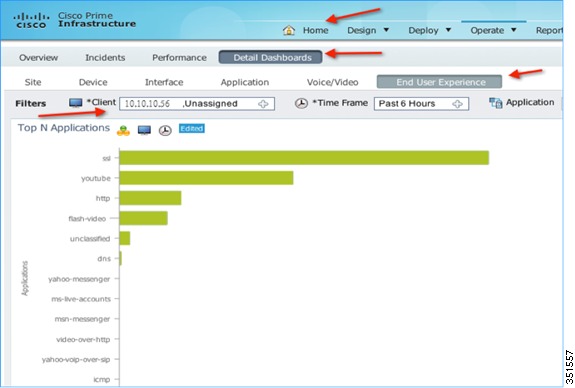This screenshot has height=388, width=575.
Task: Click the yahoo-voip-over-sip axis label
Action: (x=76, y=359)
